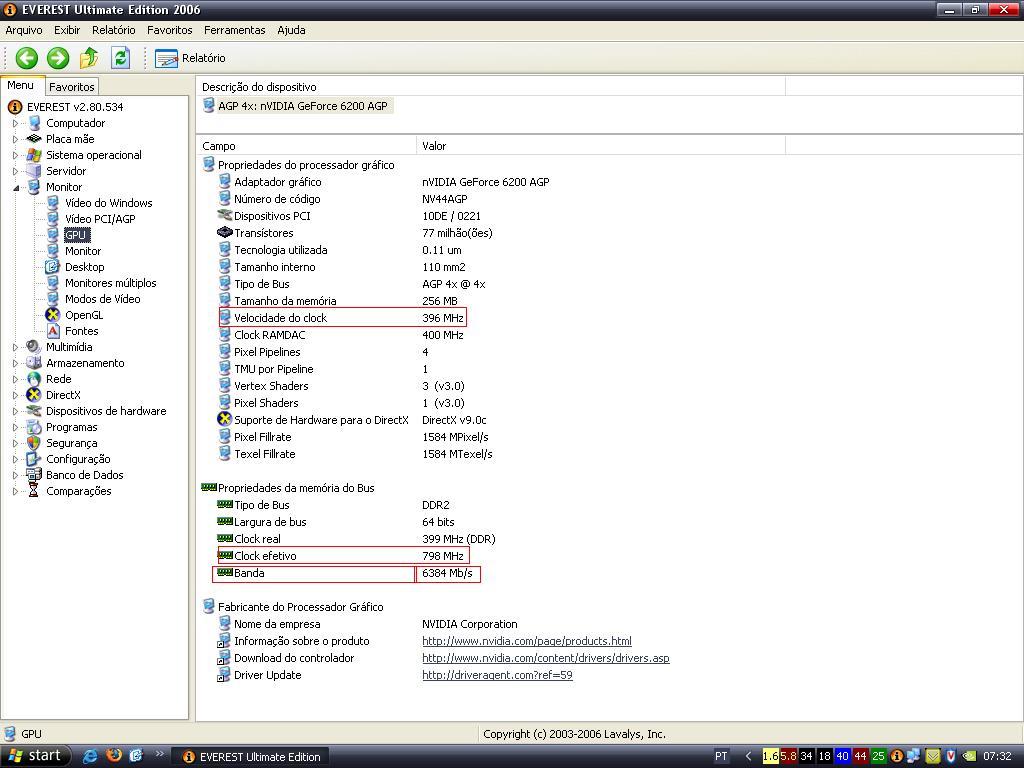Open the Relatório menu in menu bar

[x=114, y=30]
